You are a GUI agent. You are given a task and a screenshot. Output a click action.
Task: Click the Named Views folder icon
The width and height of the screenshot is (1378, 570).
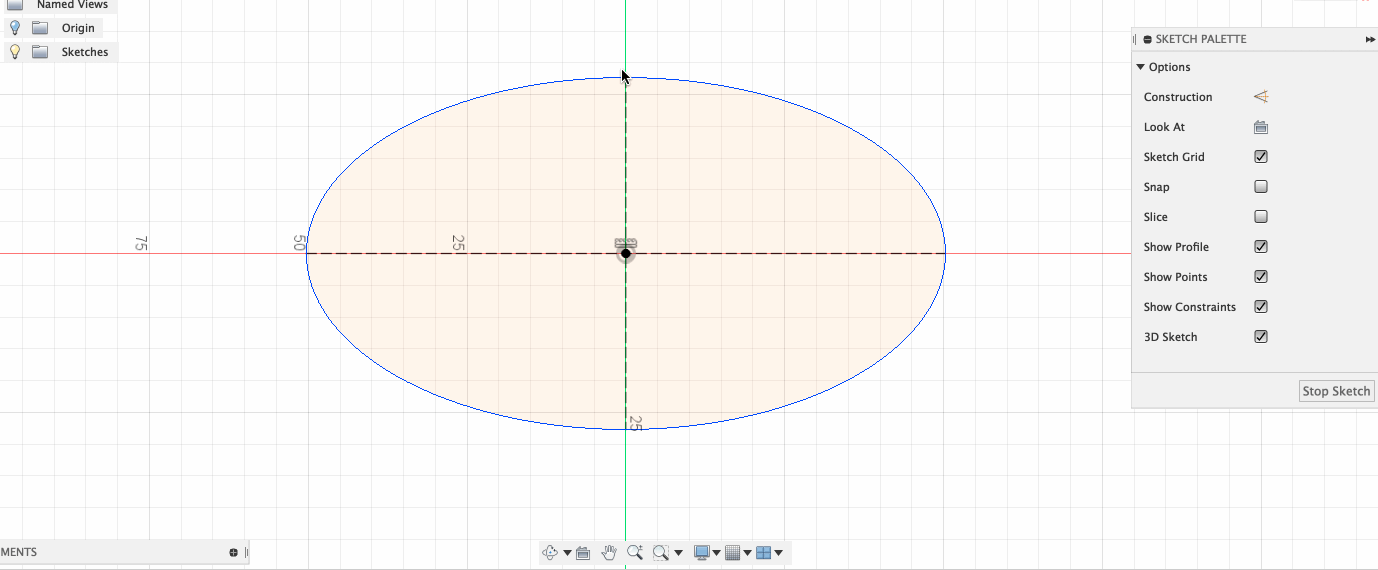(x=15, y=5)
